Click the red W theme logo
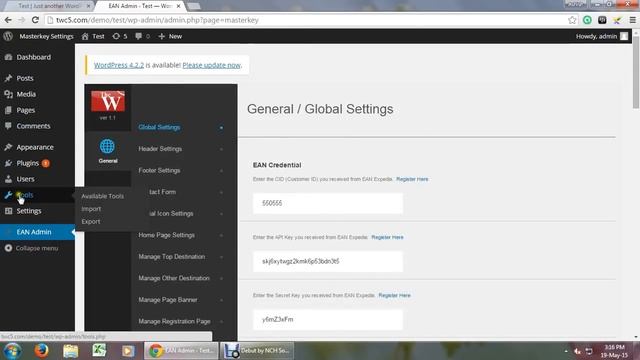The image size is (640, 360). point(108,101)
